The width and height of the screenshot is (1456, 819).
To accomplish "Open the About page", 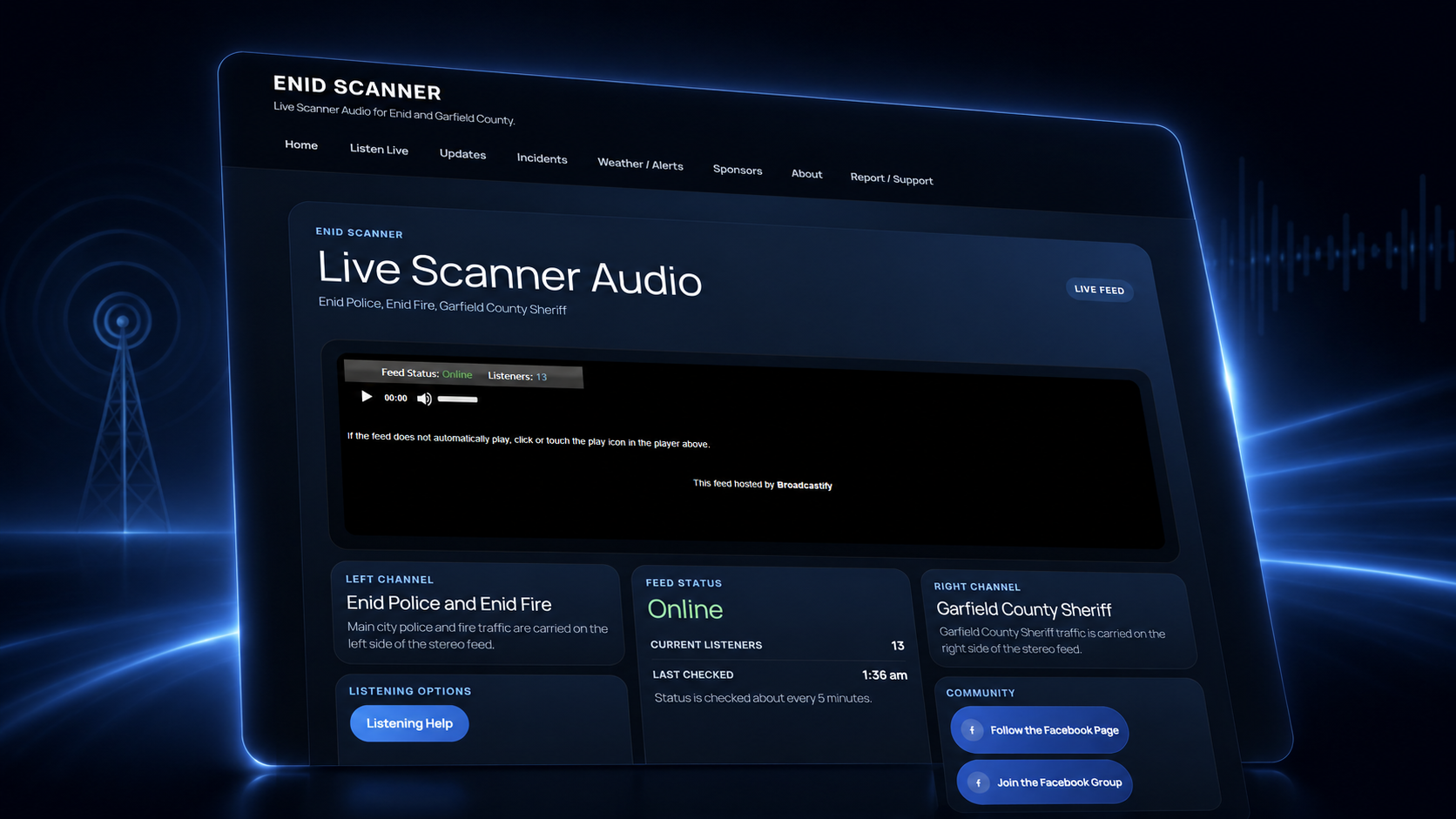I will click(x=806, y=173).
